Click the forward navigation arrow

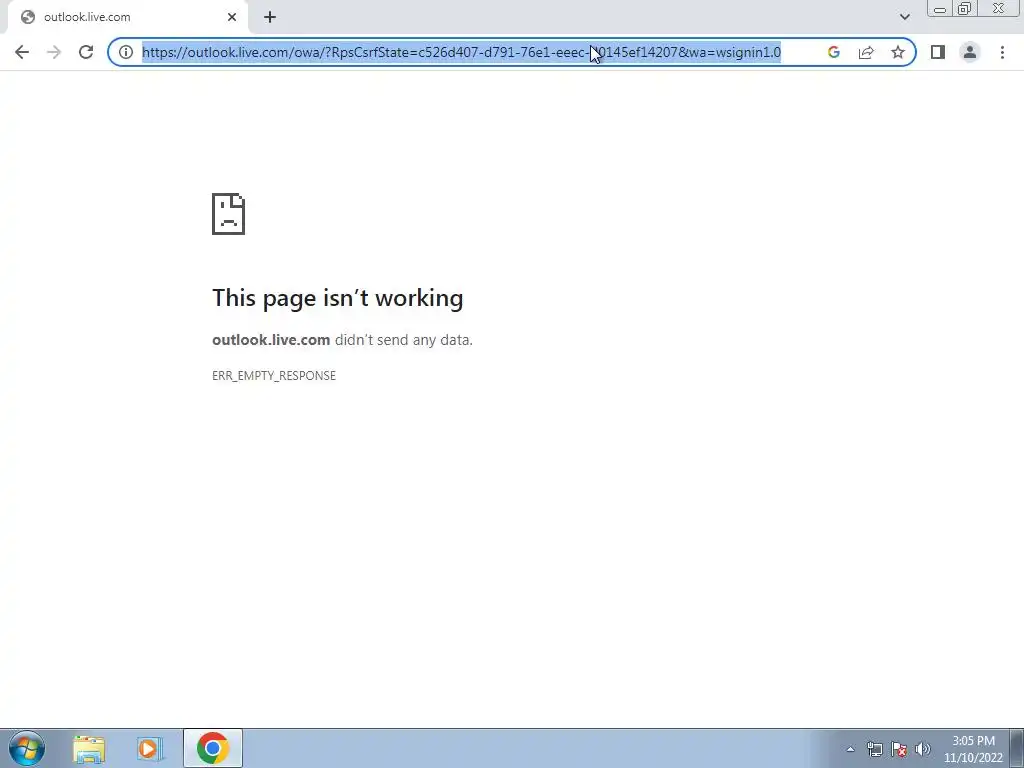click(54, 52)
